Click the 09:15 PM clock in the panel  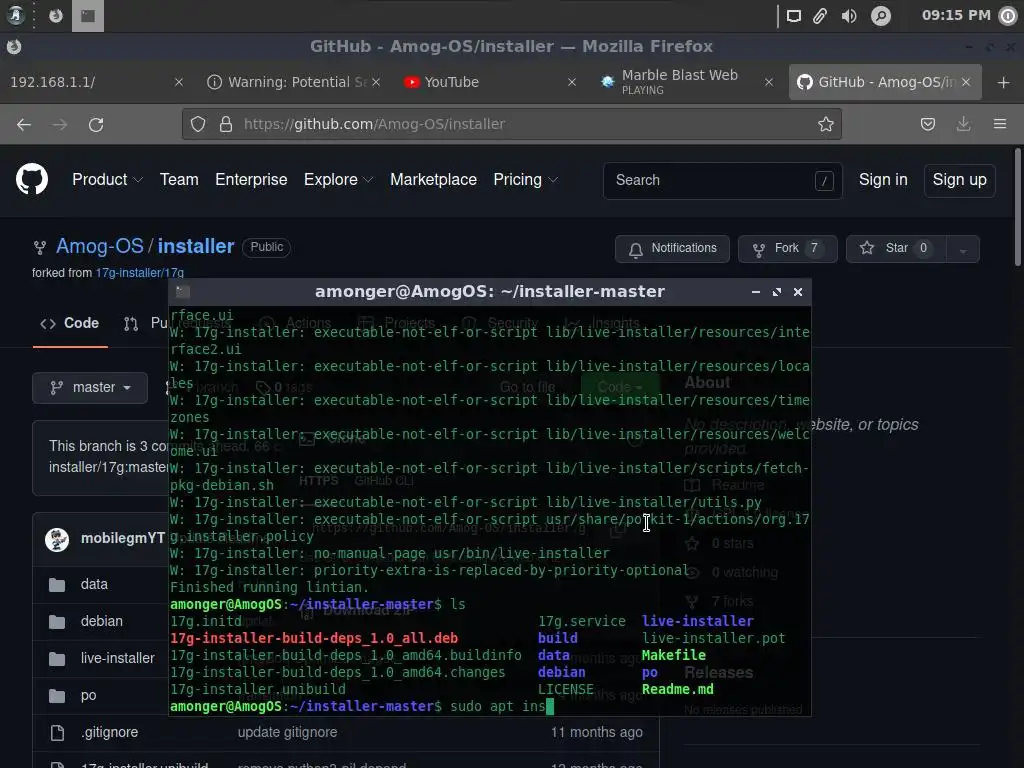pos(956,15)
